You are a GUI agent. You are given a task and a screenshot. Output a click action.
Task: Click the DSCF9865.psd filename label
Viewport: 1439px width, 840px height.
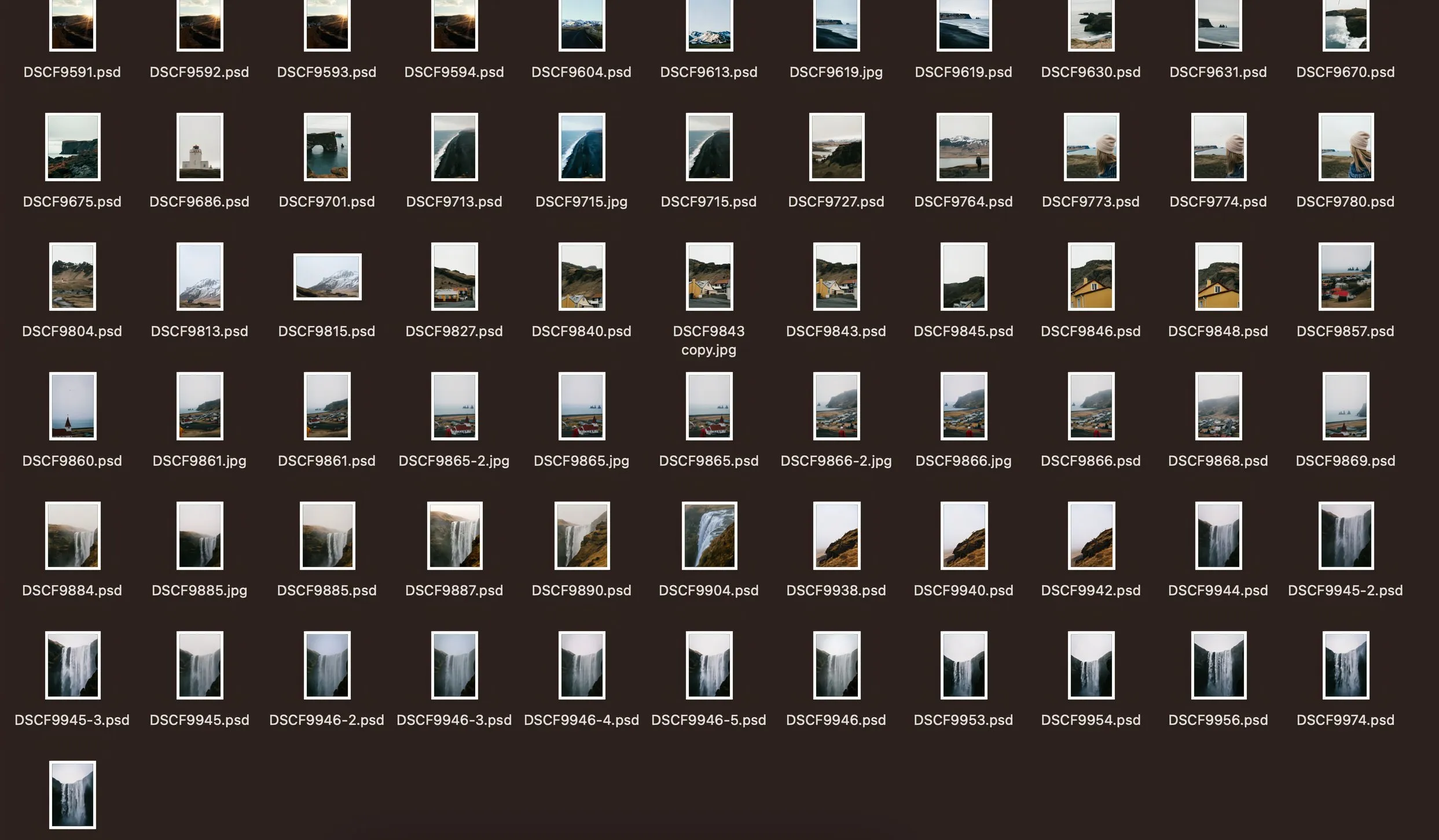click(709, 460)
